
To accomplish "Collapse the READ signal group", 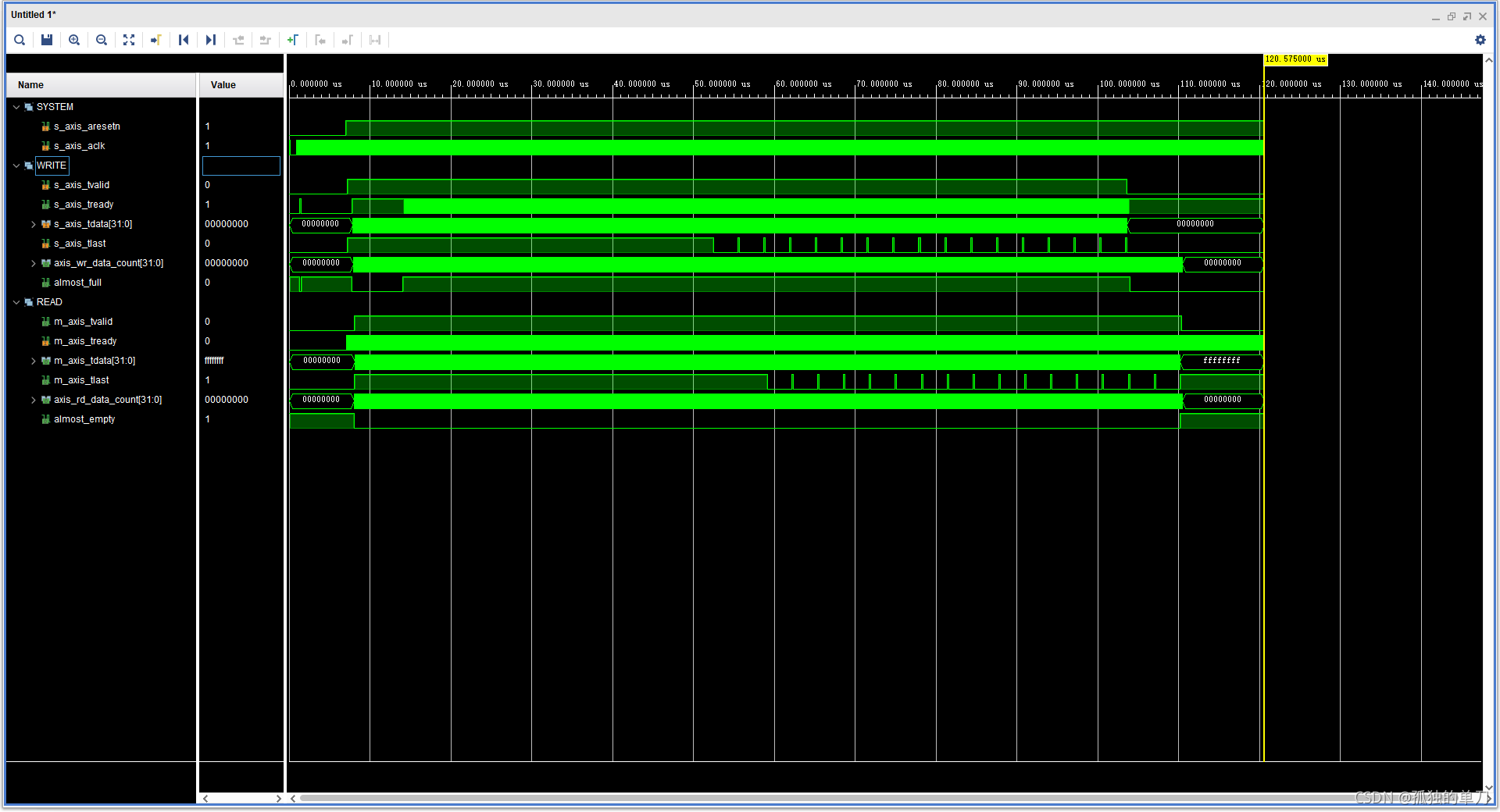I will pyautogui.click(x=16, y=302).
